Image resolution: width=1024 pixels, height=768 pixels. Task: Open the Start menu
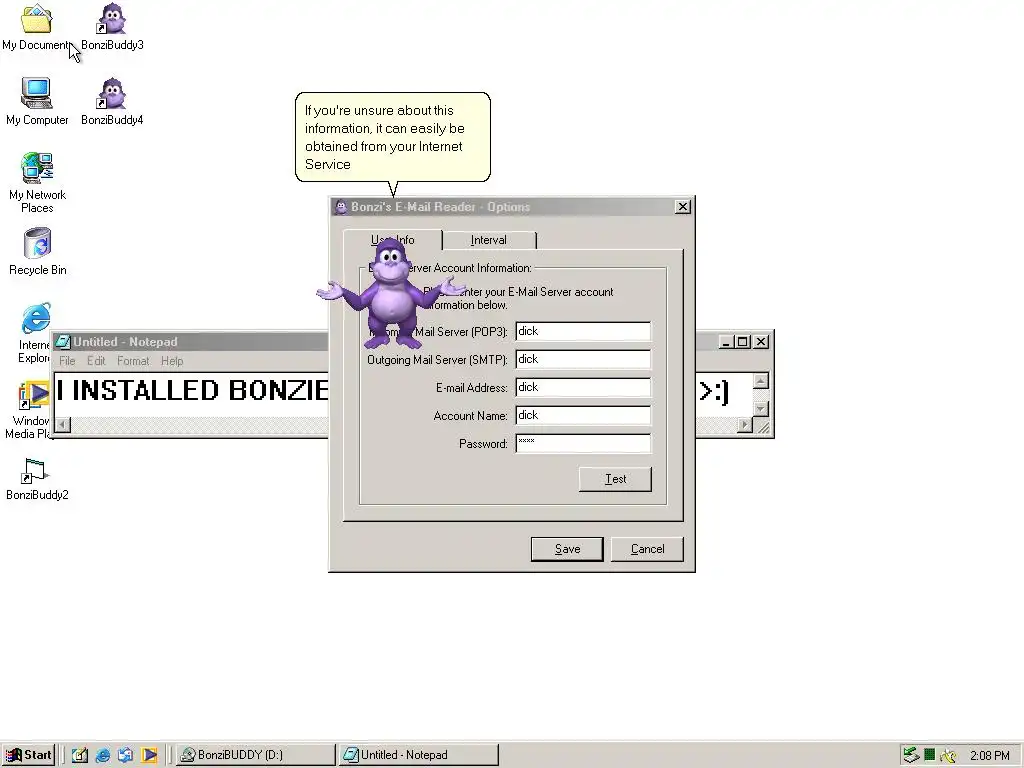pyautogui.click(x=28, y=755)
